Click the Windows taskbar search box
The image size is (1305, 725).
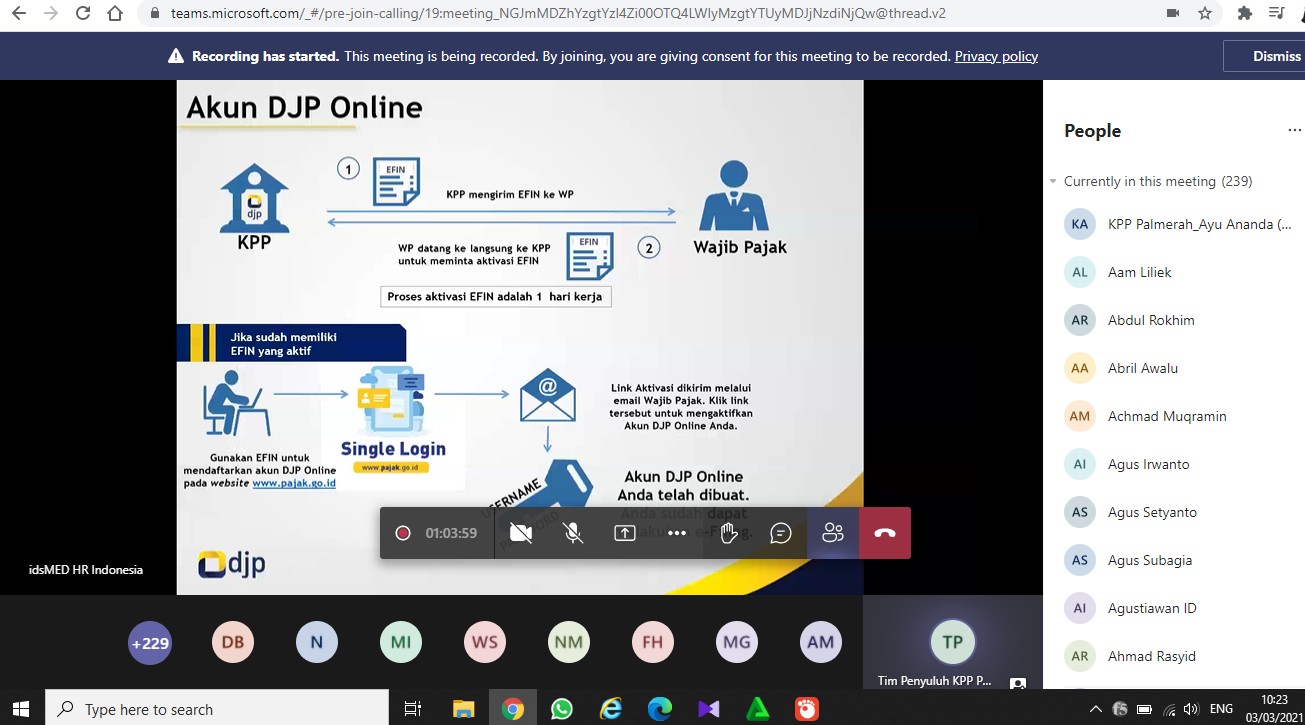tap(218, 709)
